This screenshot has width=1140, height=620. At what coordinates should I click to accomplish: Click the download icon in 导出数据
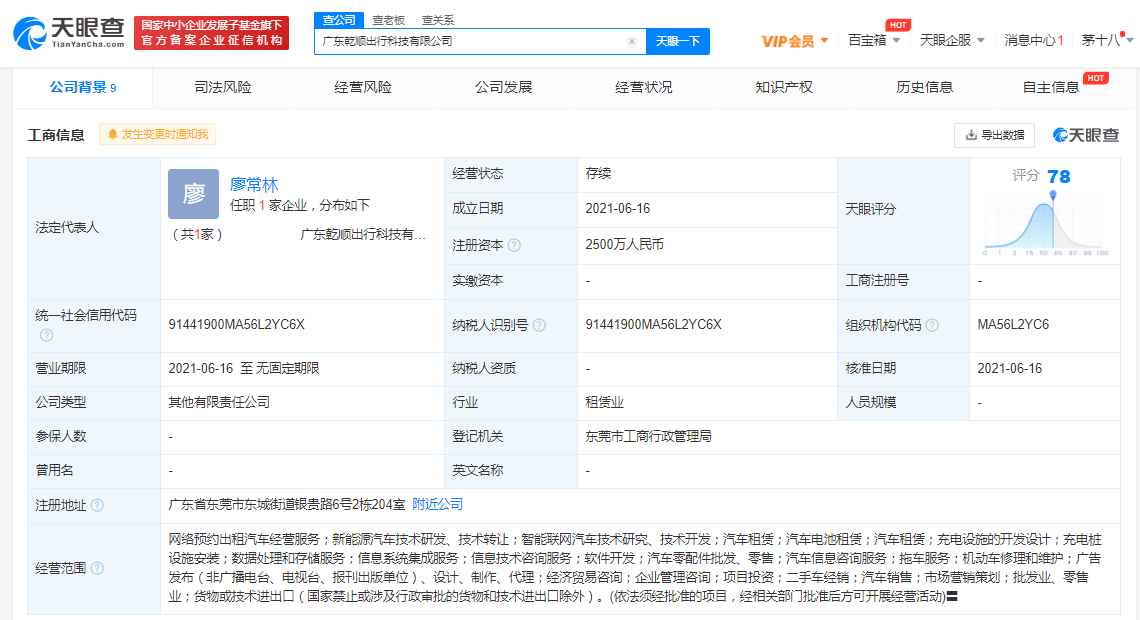tap(971, 135)
